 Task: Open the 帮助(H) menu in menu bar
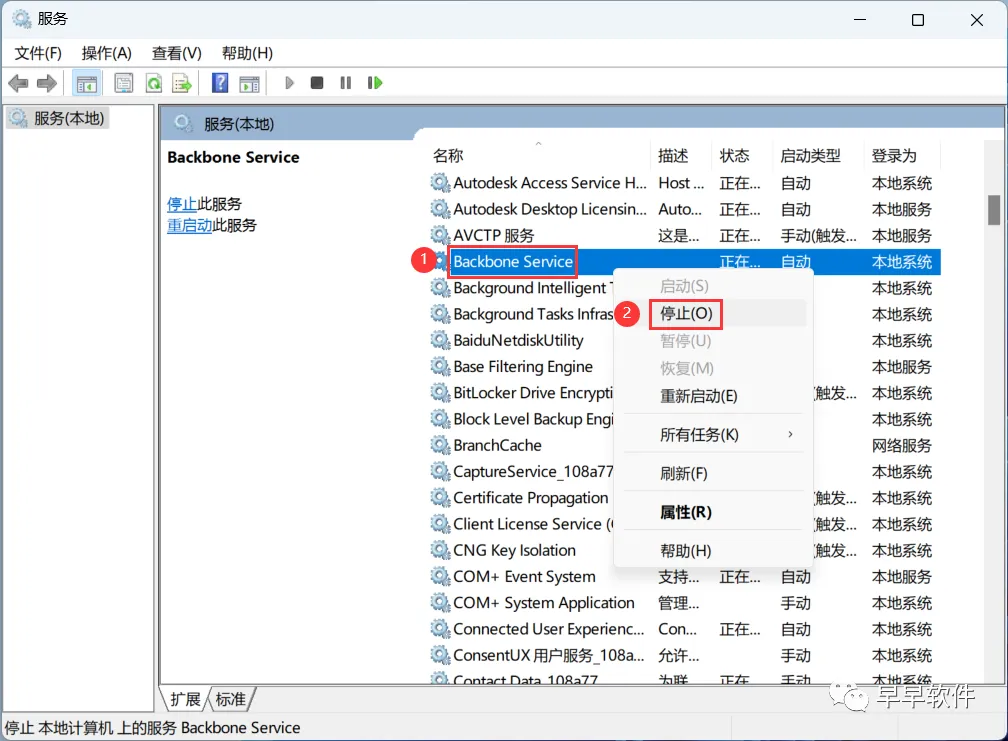tap(248, 53)
